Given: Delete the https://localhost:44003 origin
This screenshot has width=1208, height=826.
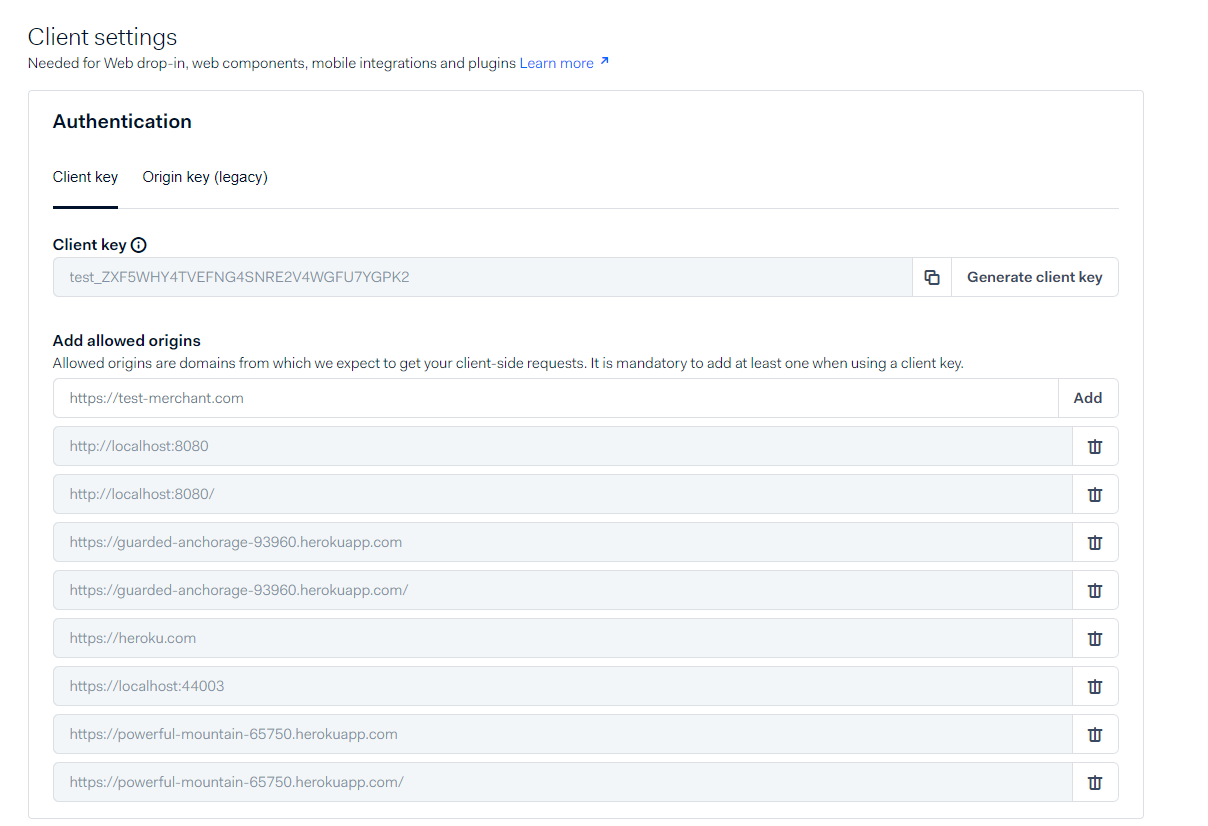Looking at the screenshot, I should (1095, 686).
